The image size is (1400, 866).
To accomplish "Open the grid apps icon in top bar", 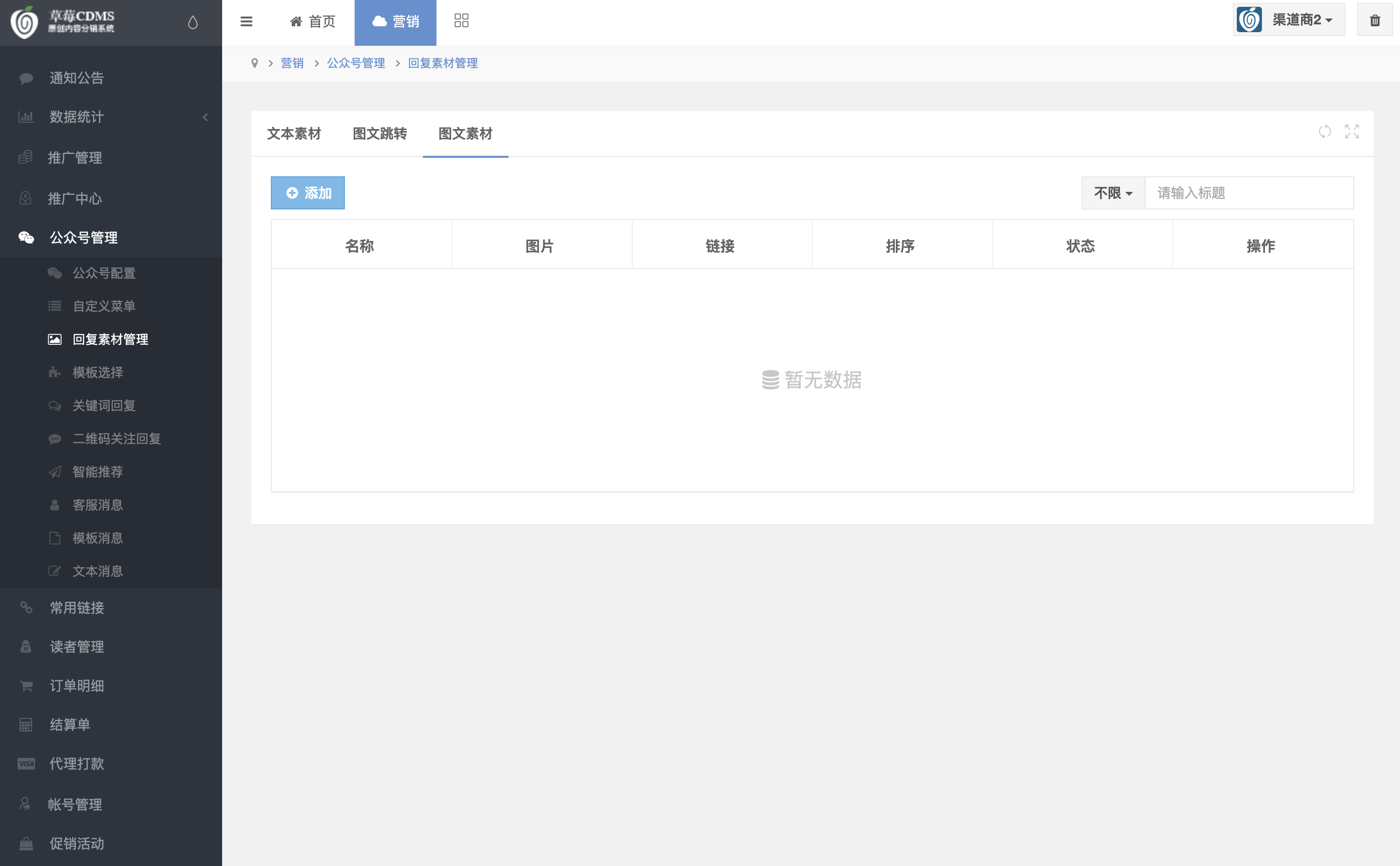I will (x=461, y=21).
